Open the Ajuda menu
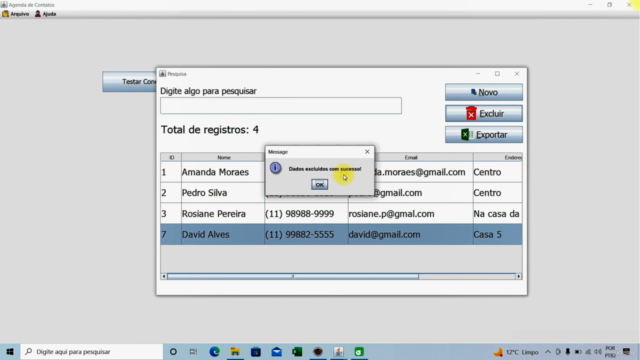This screenshot has width=640, height=360. coord(45,14)
